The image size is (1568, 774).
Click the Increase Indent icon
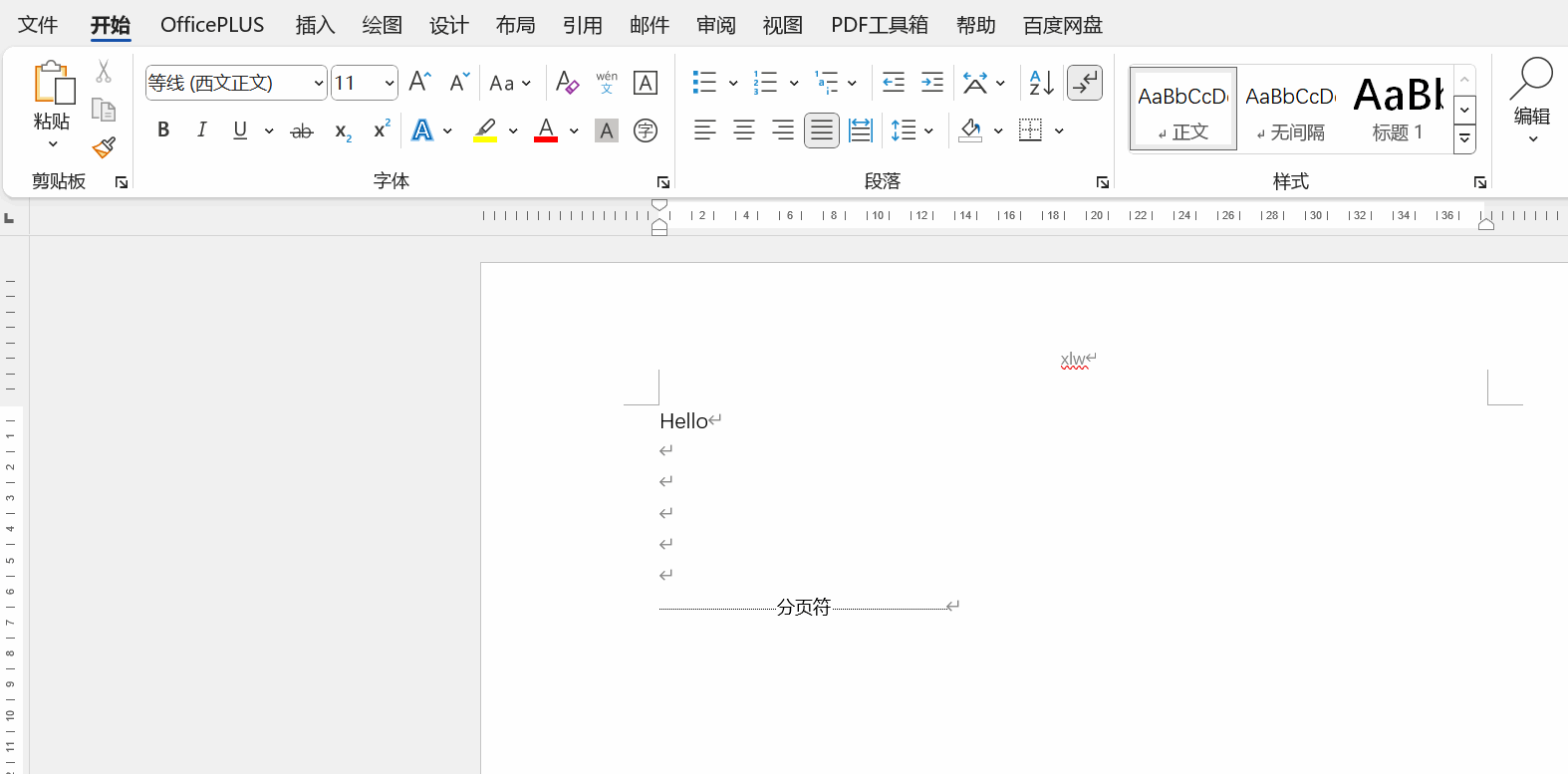pyautogui.click(x=932, y=83)
